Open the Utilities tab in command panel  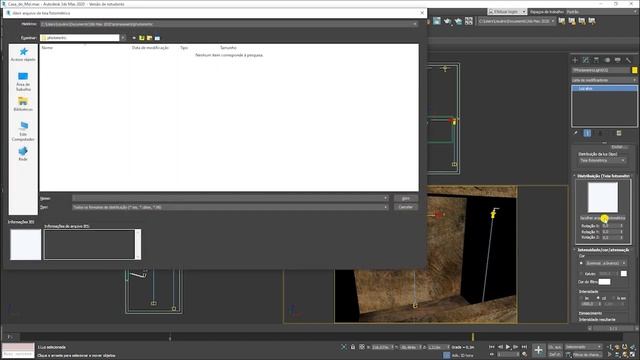click(x=628, y=60)
